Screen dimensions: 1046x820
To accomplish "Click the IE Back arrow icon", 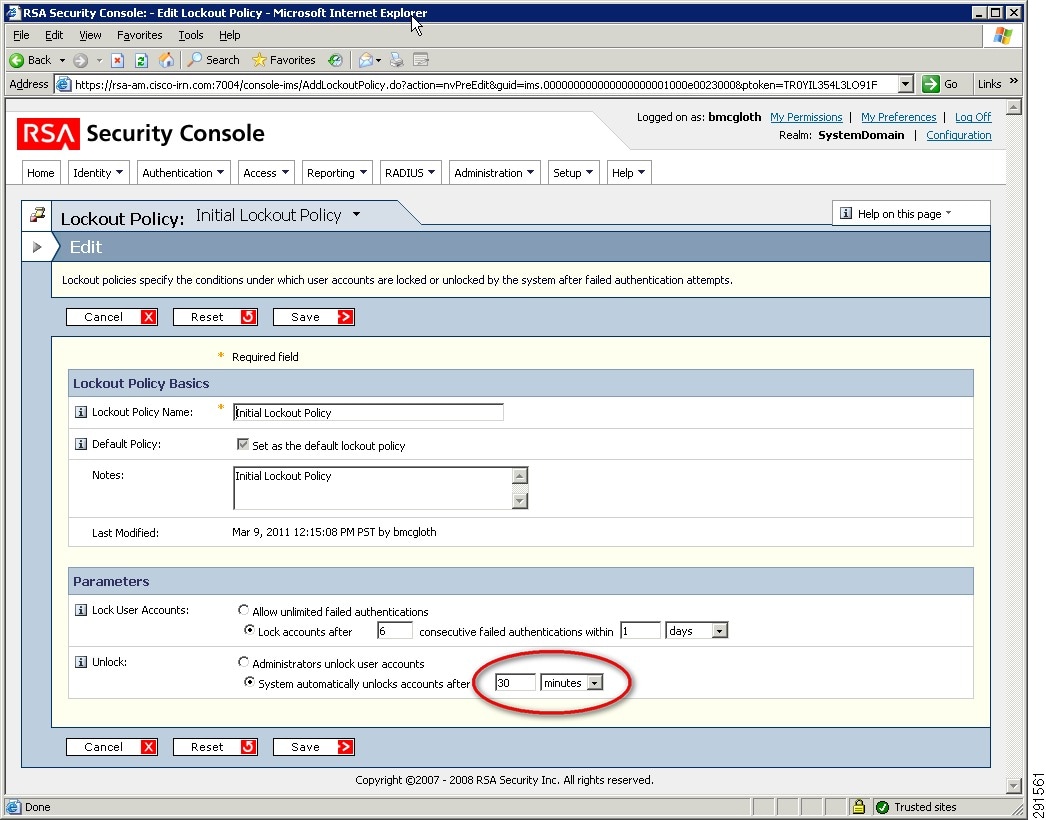I will [17, 60].
